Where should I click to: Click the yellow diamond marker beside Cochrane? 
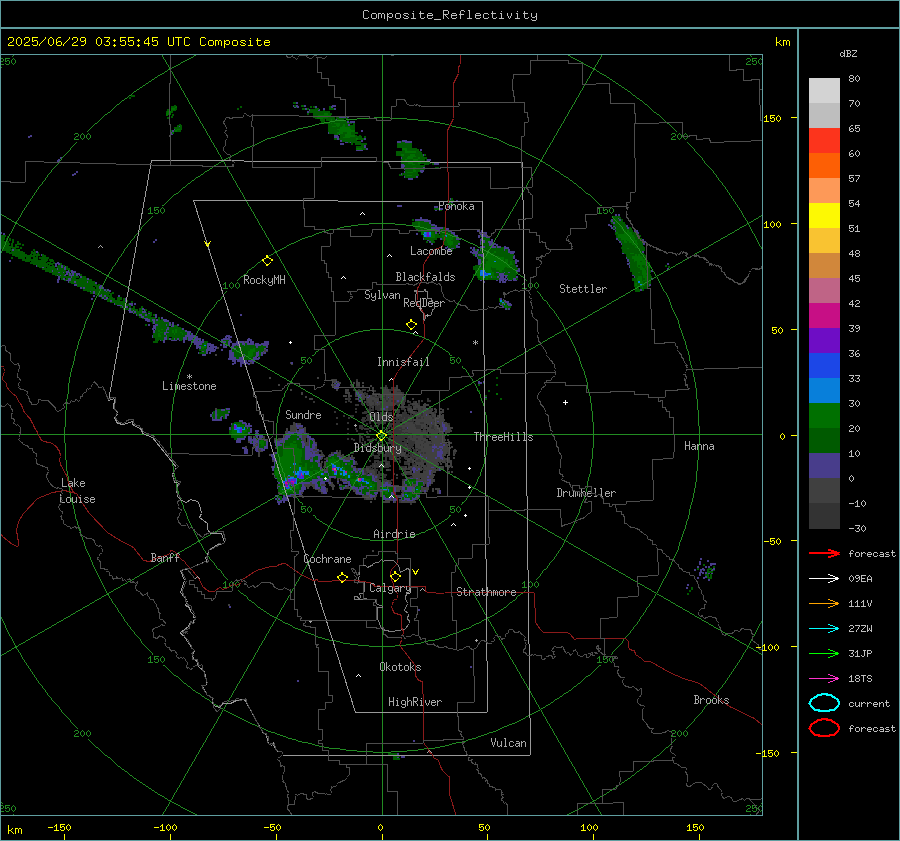[x=342, y=577]
